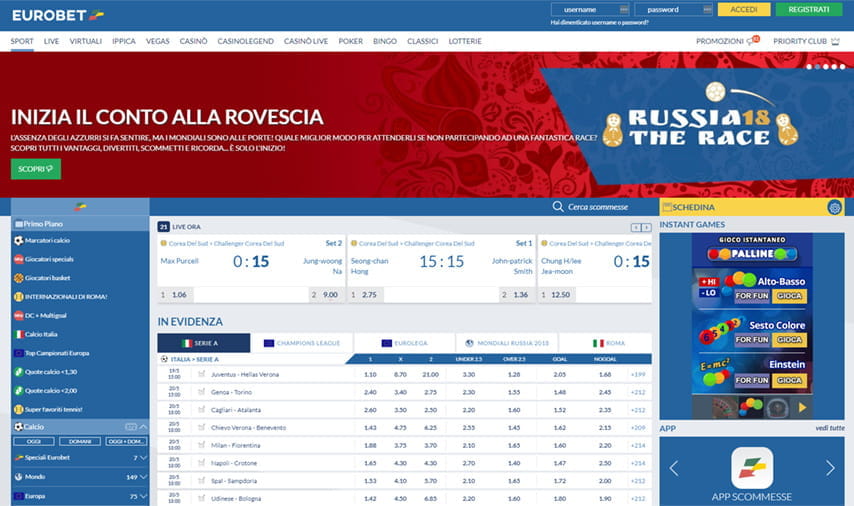Image resolution: width=854 pixels, height=506 pixels.
Task: Collapse the Calcio section chevron
Action: coord(143,427)
